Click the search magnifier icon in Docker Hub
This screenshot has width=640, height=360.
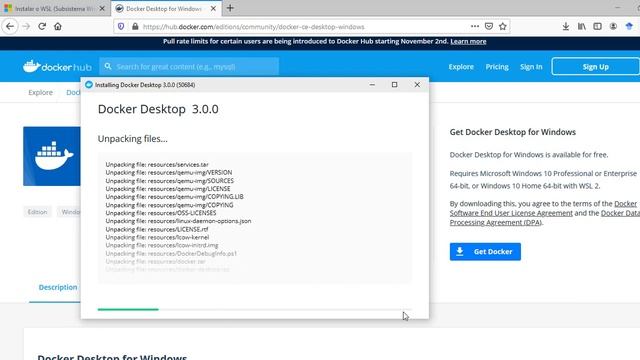tap(108, 66)
